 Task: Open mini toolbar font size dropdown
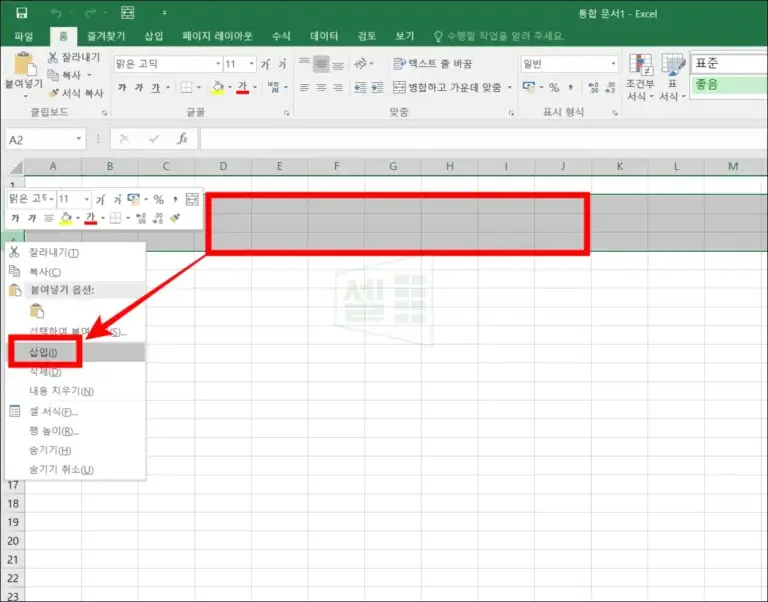coord(87,199)
